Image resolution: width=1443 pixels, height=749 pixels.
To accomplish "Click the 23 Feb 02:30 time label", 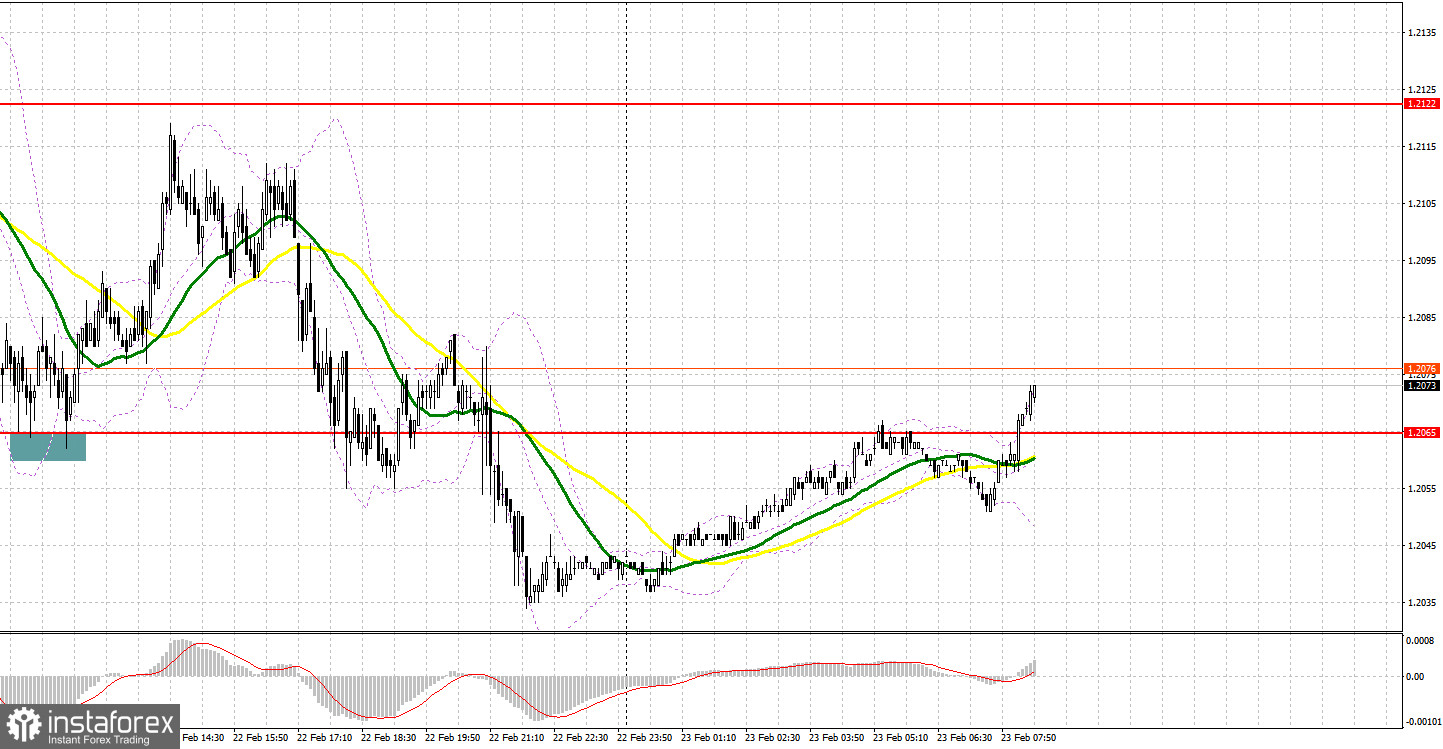I will pos(774,738).
